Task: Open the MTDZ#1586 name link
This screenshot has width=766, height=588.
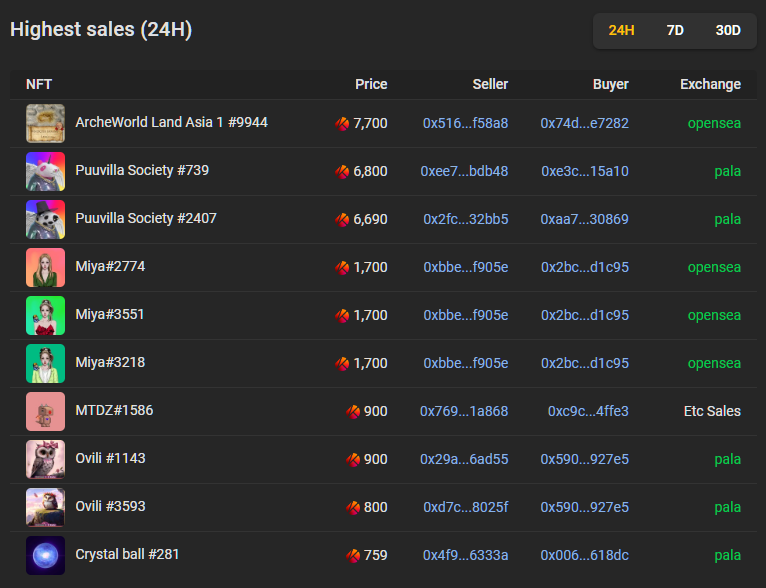Action: click(114, 410)
